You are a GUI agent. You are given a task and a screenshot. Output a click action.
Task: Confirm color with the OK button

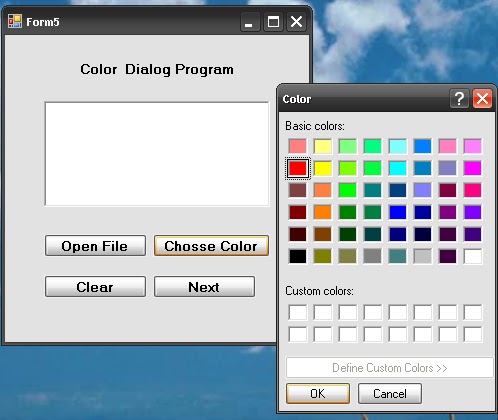click(x=318, y=394)
